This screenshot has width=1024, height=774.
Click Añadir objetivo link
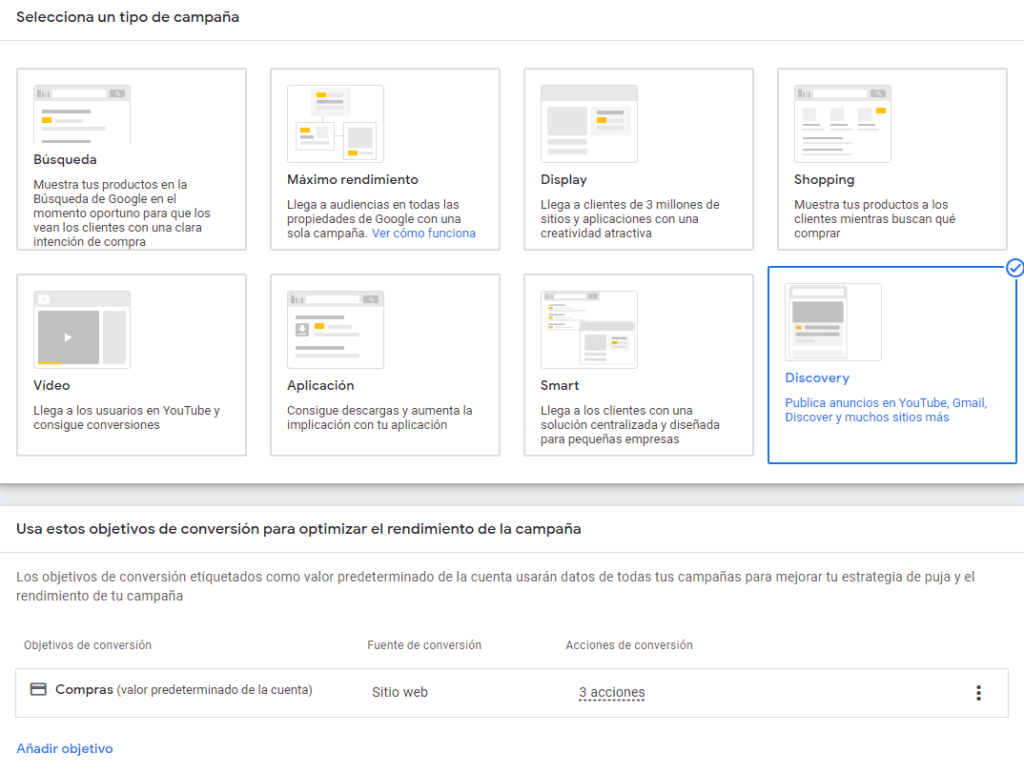pos(65,749)
